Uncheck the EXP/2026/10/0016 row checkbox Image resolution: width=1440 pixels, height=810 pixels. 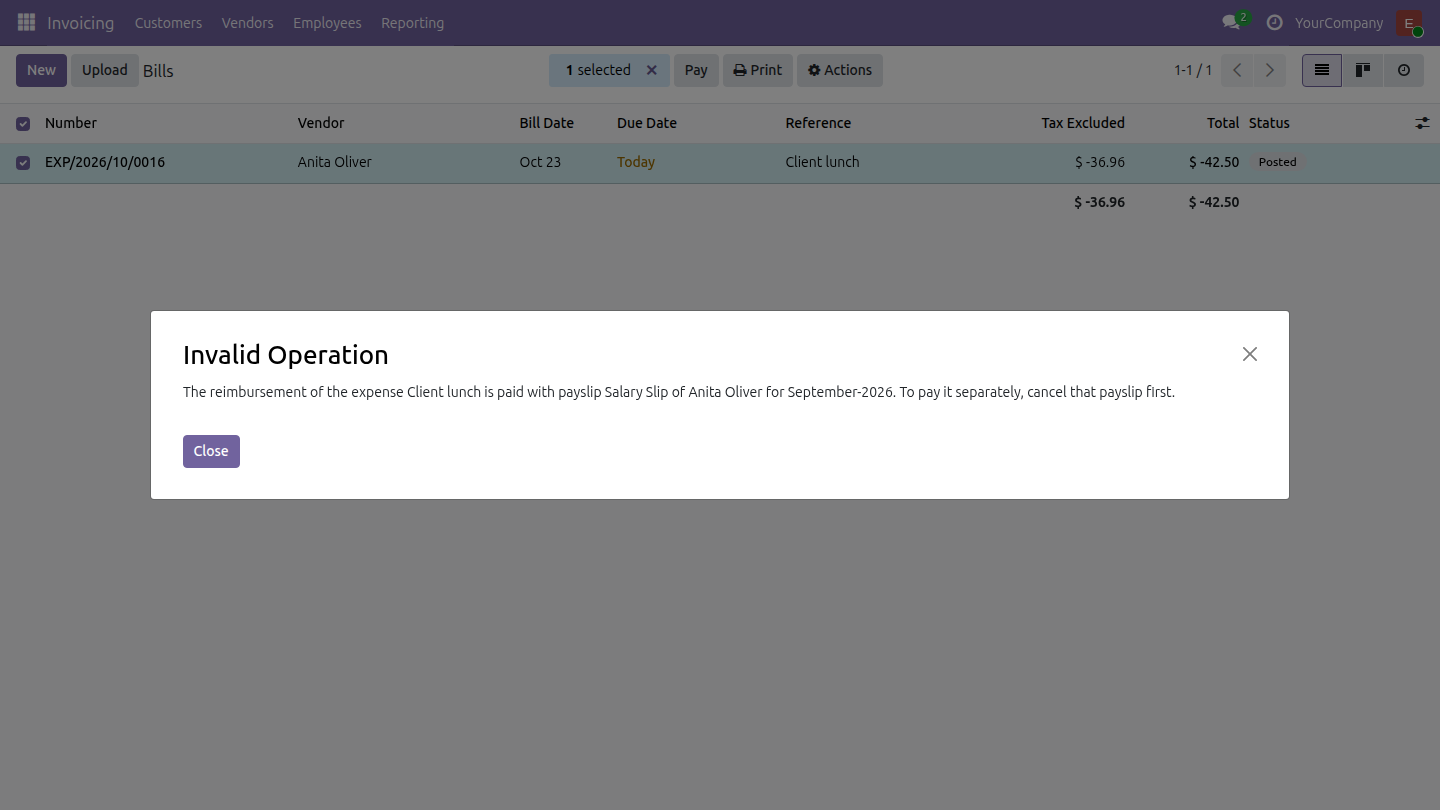[x=23, y=163]
